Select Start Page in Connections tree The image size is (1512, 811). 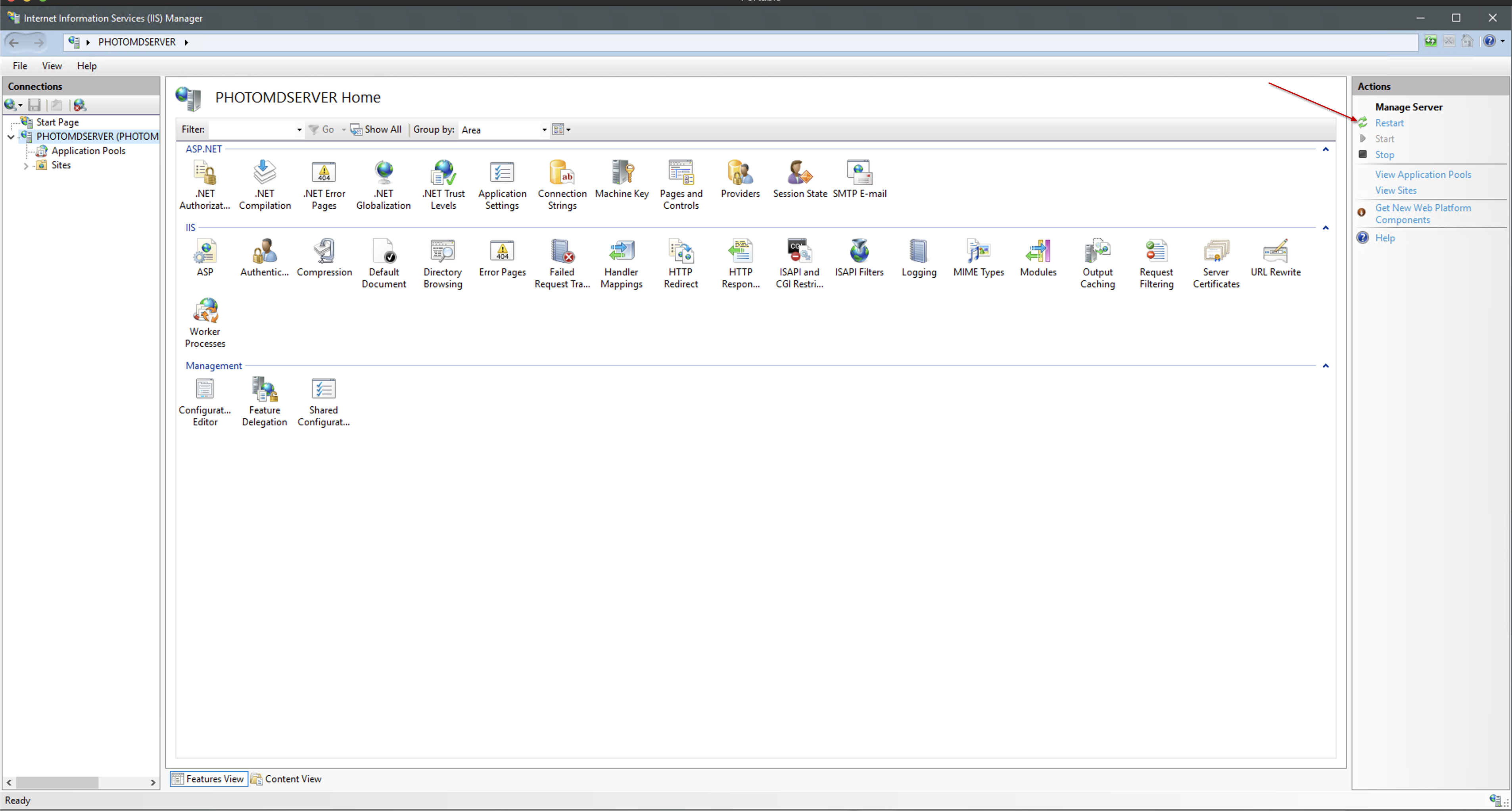click(x=57, y=122)
